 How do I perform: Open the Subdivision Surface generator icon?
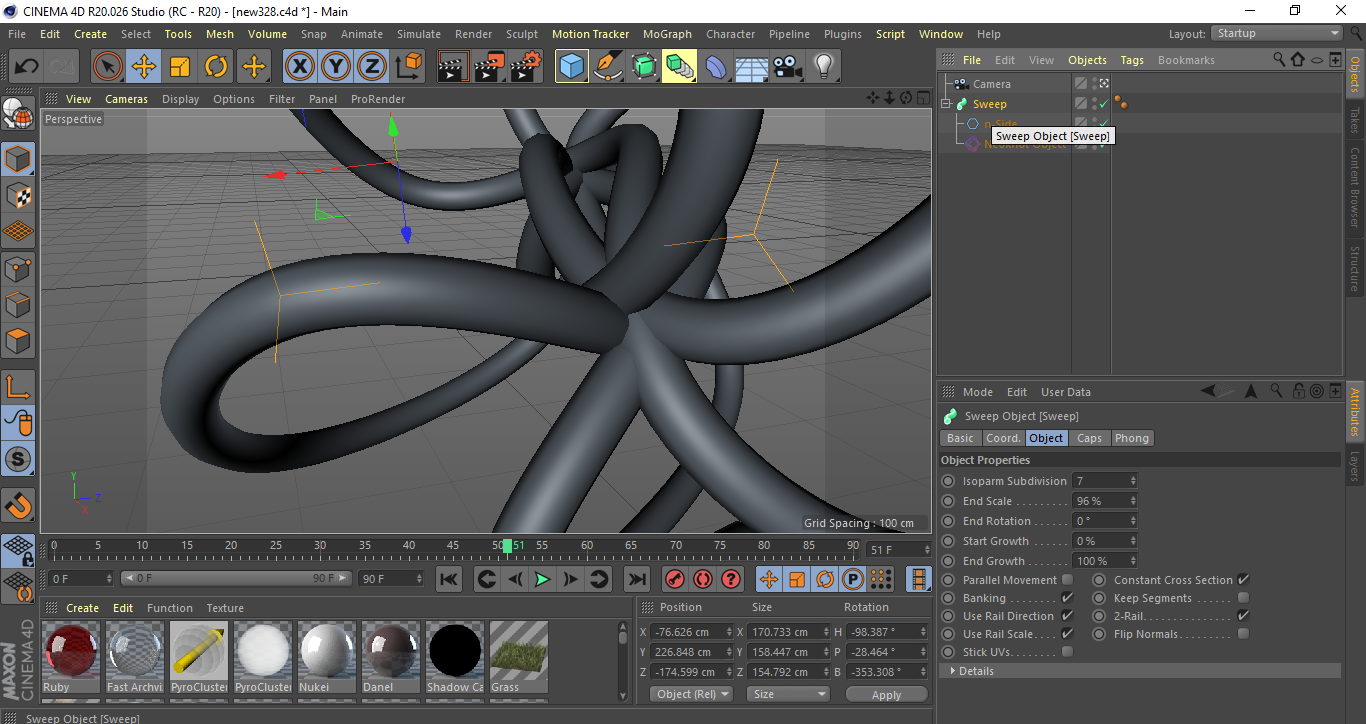point(643,67)
